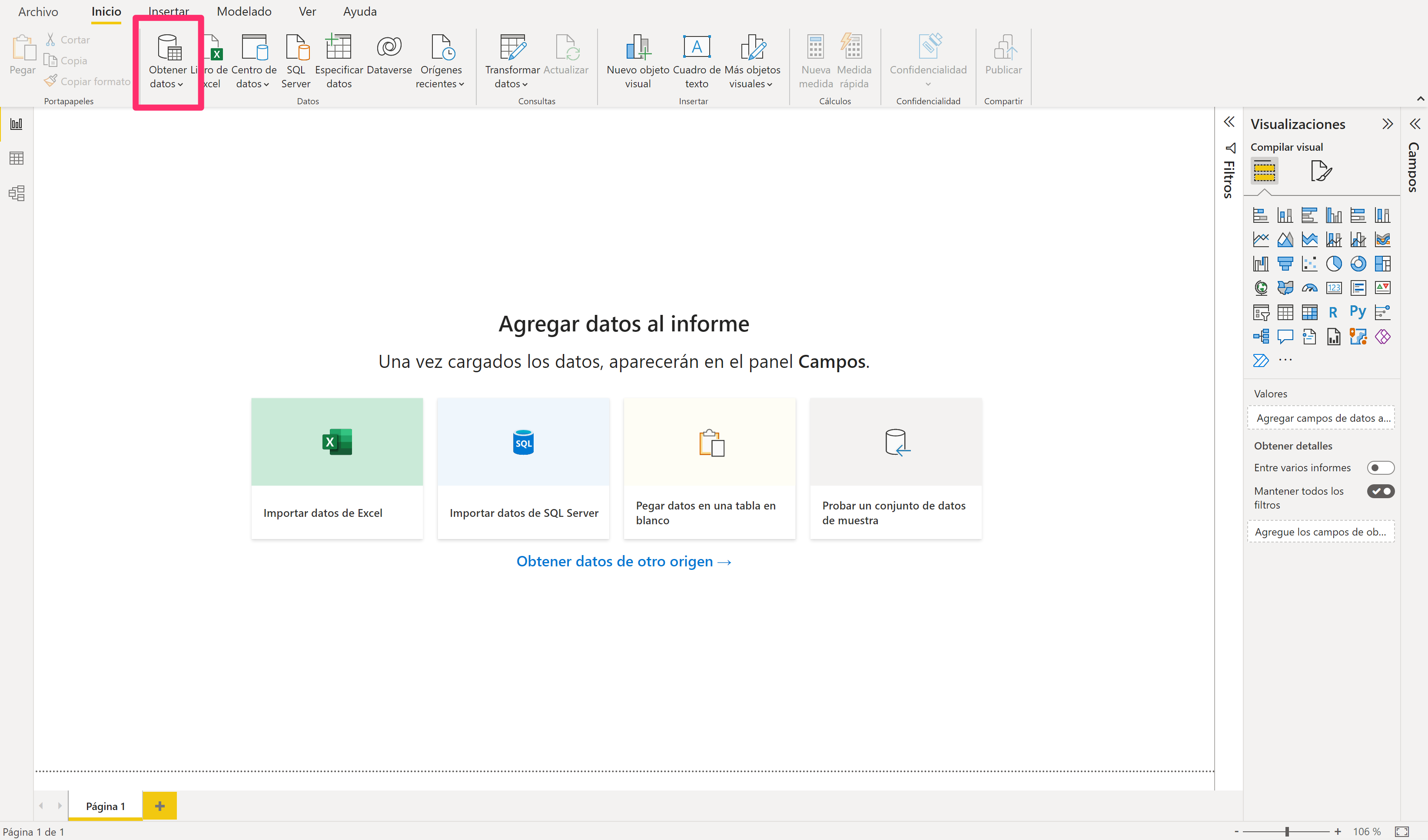The image size is (1428, 840).
Task: Expand the Filtros pane
Action: click(x=1229, y=122)
